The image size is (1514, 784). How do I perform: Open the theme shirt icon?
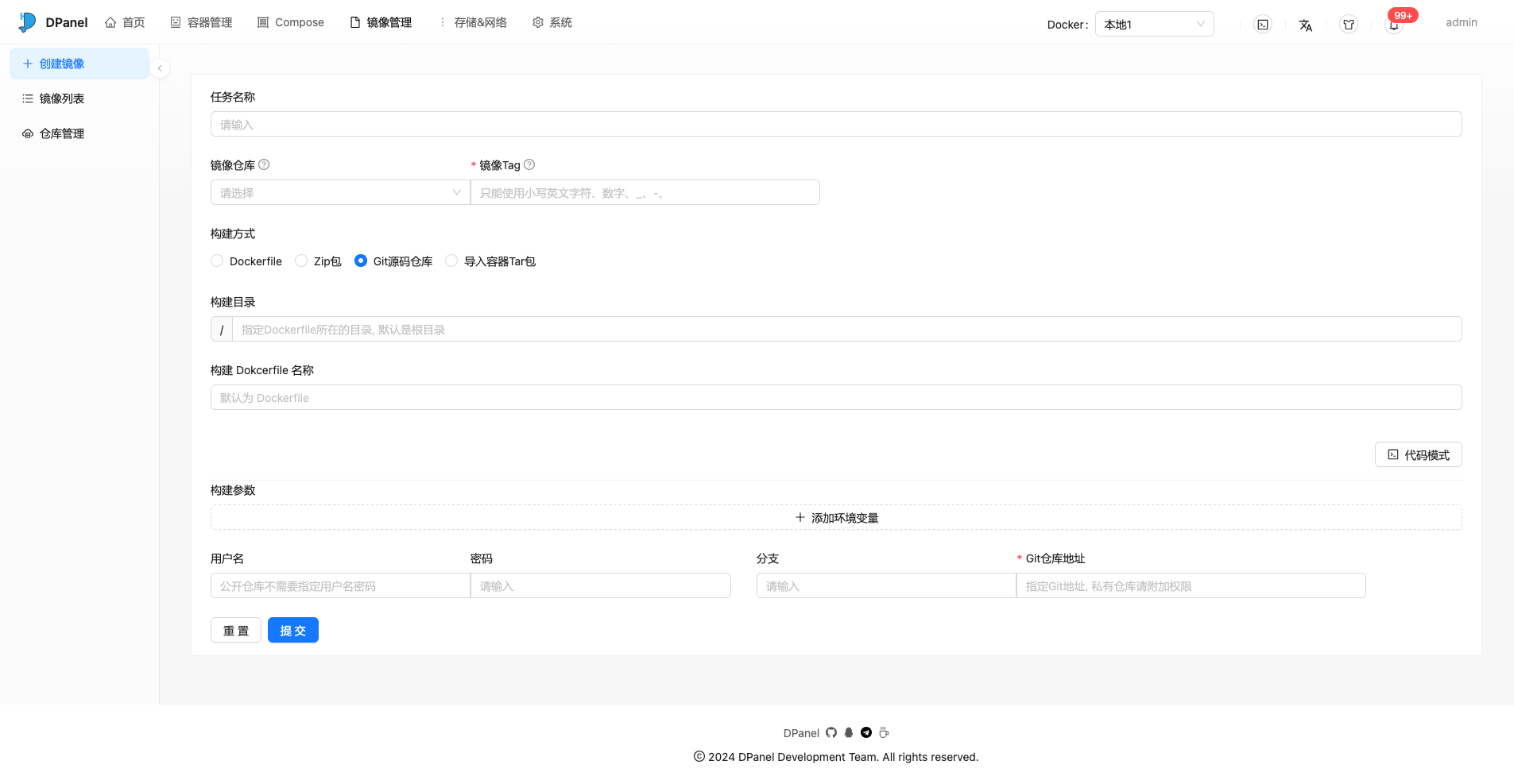tap(1348, 25)
